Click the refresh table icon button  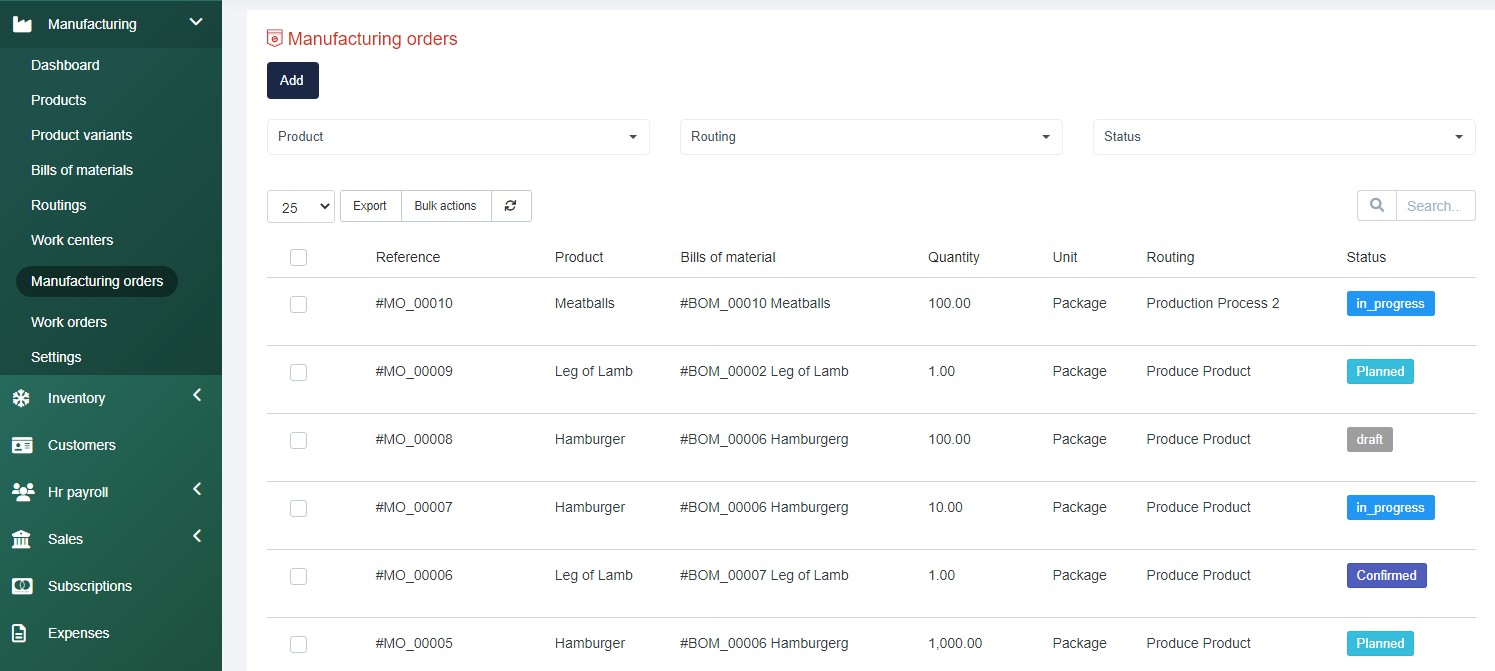pyautogui.click(x=511, y=206)
